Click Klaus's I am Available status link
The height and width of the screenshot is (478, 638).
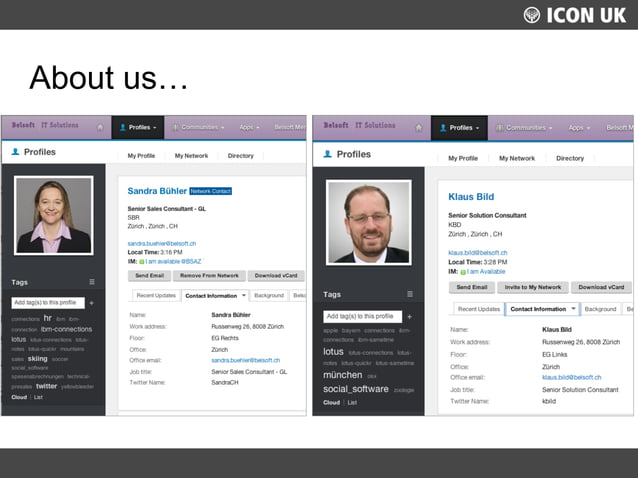point(486,271)
